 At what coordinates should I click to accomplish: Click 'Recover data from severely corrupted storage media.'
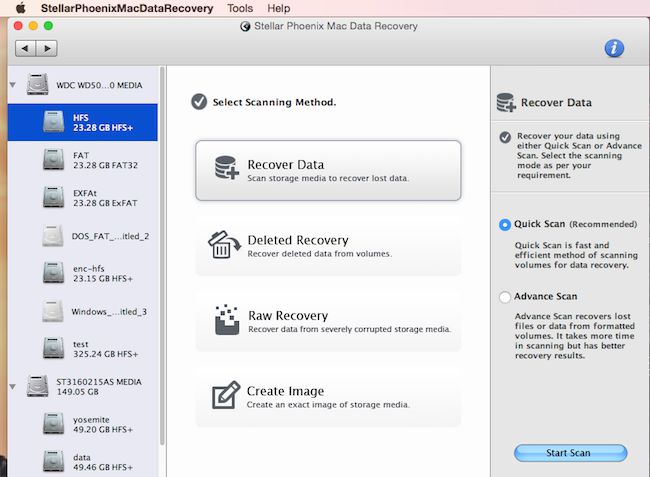coord(349,329)
